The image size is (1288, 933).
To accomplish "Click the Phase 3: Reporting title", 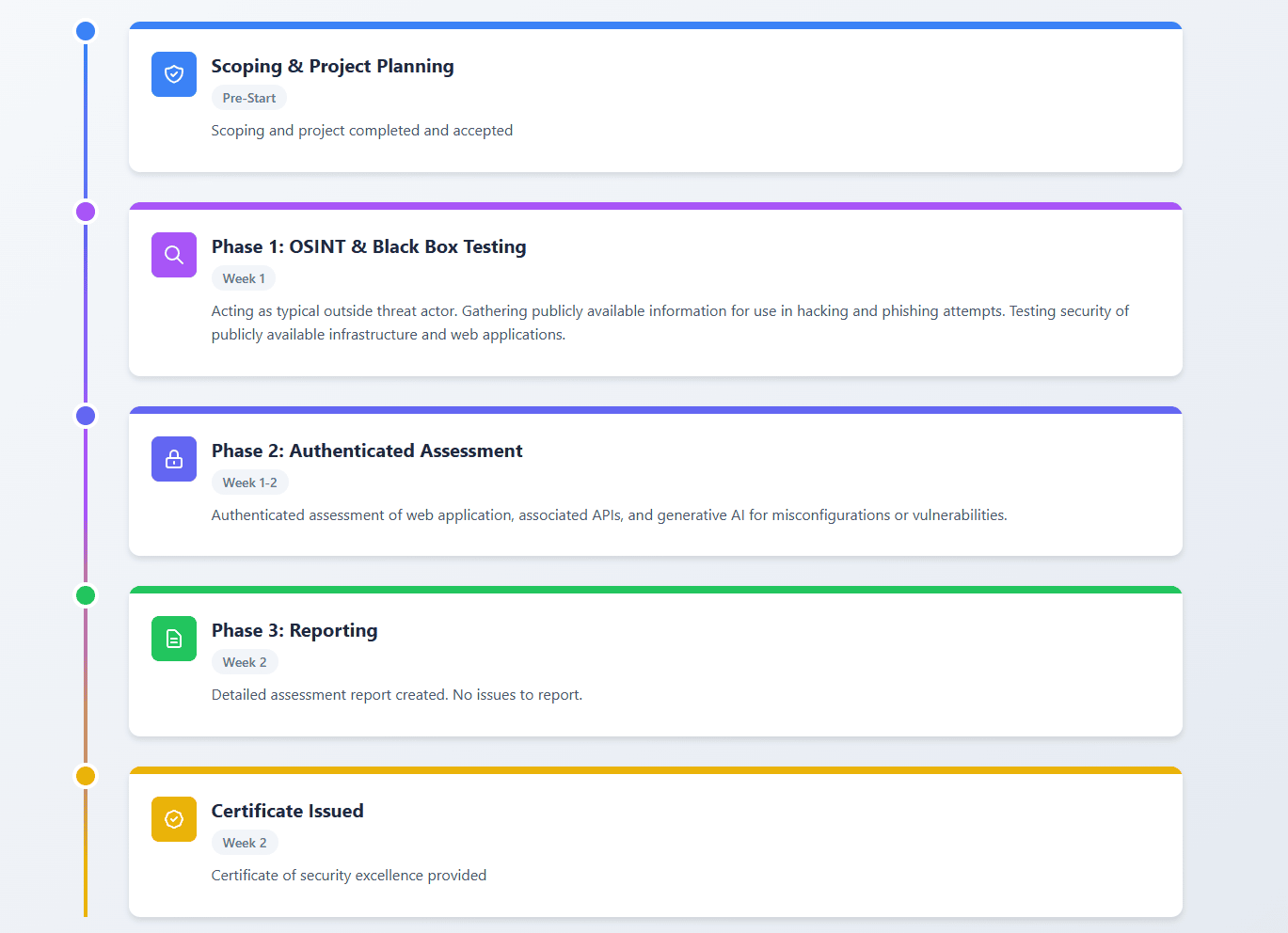I will click(x=294, y=630).
